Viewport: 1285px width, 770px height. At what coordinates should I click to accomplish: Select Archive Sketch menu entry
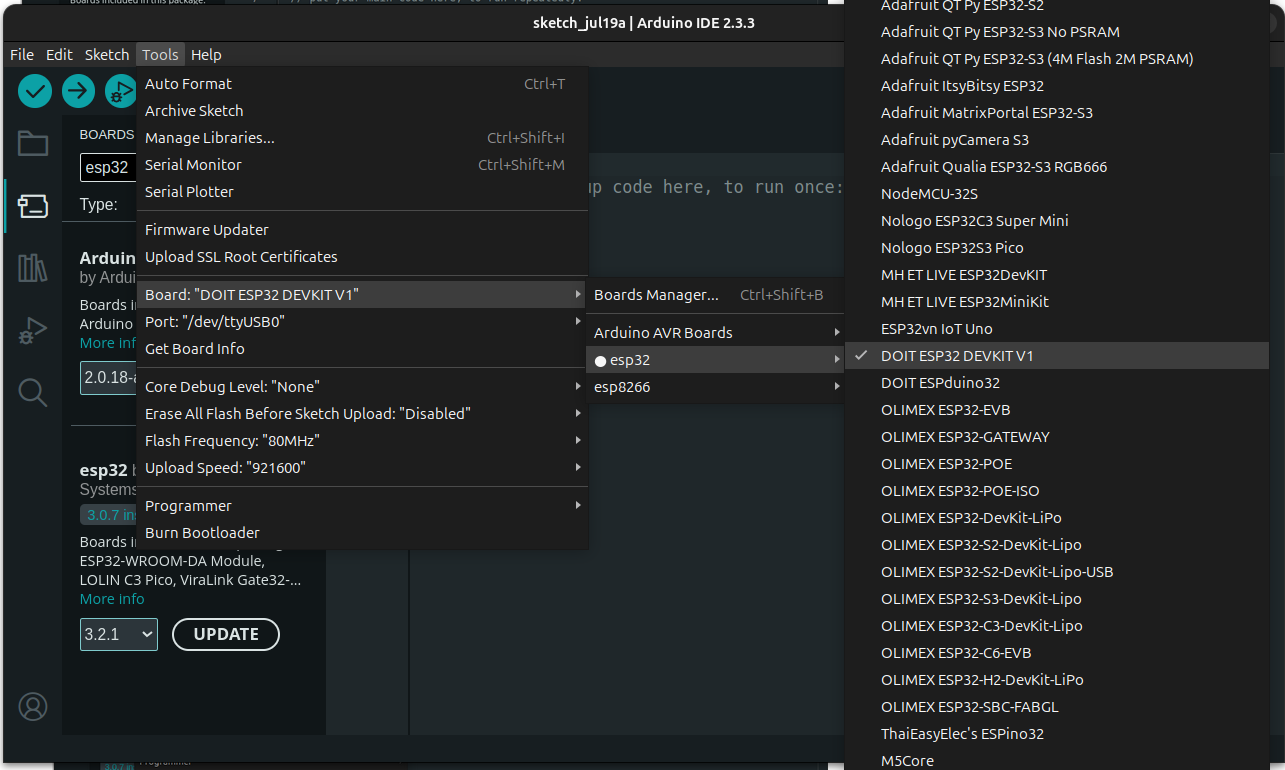pyautogui.click(x=362, y=111)
